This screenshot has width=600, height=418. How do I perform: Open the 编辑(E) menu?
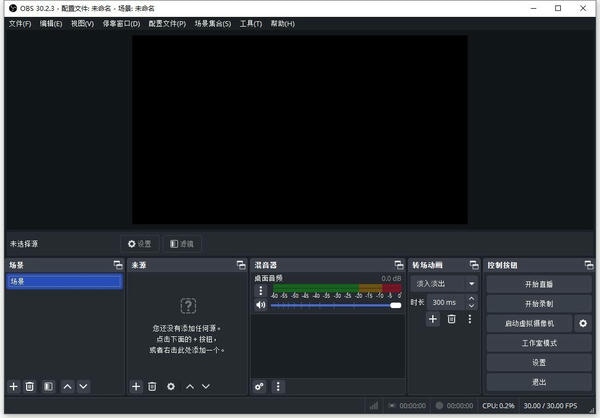coord(51,24)
